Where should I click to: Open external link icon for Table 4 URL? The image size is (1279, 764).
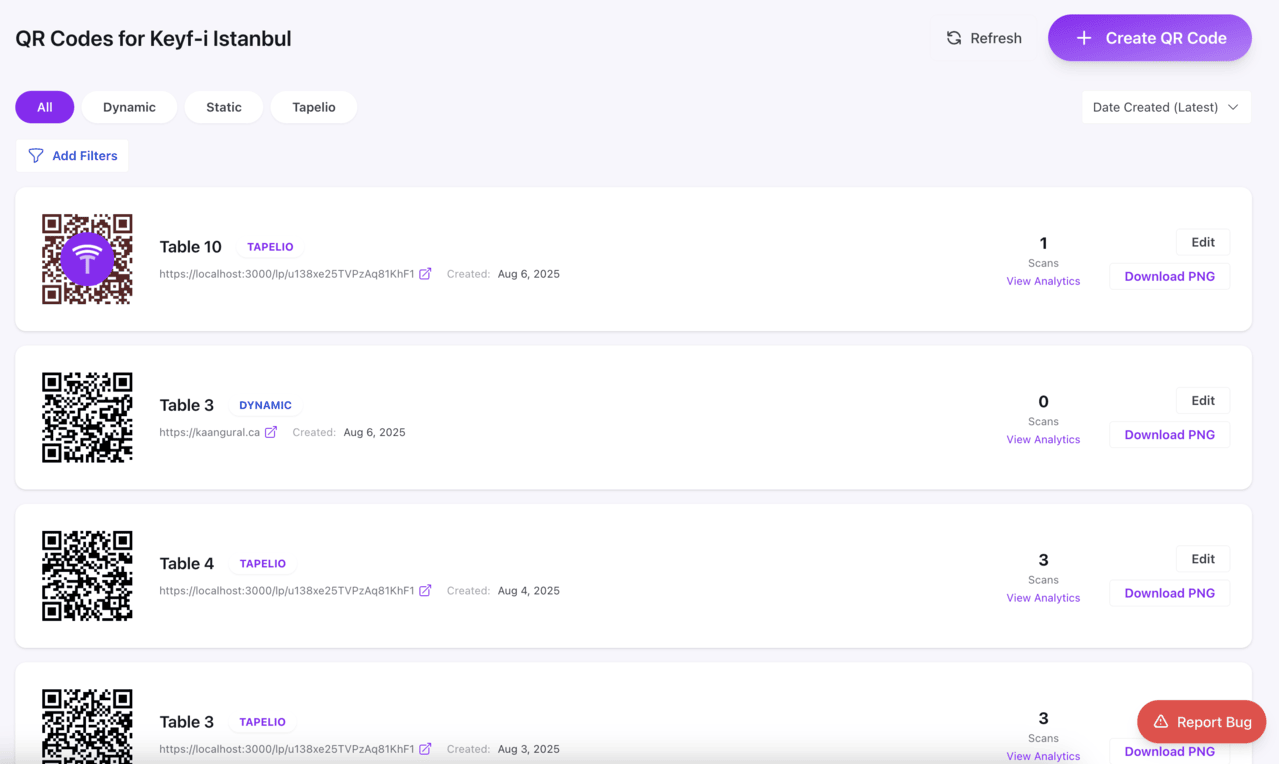coord(425,590)
